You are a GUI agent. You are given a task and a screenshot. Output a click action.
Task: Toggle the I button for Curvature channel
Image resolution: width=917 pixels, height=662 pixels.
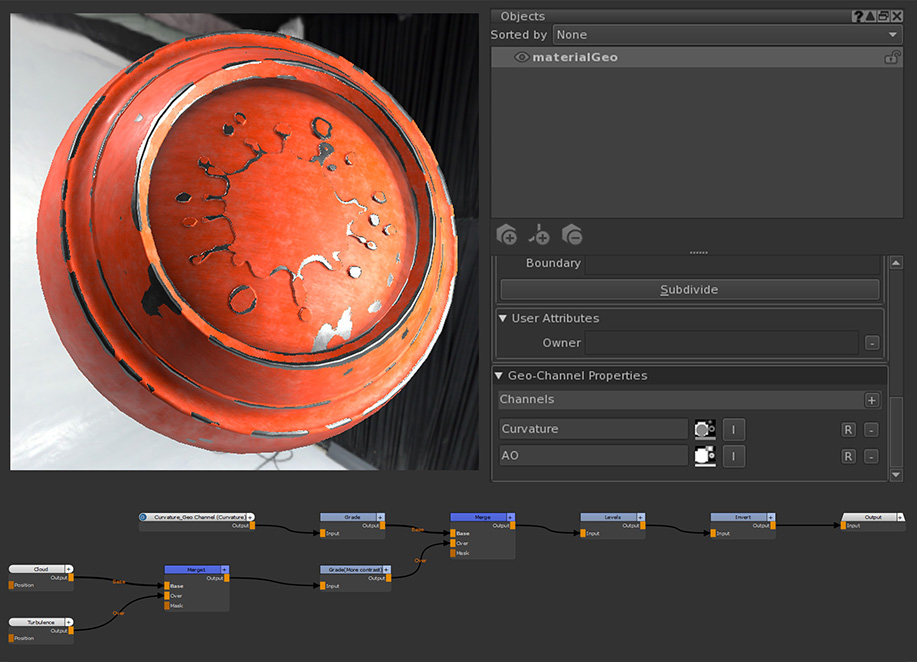[733, 429]
